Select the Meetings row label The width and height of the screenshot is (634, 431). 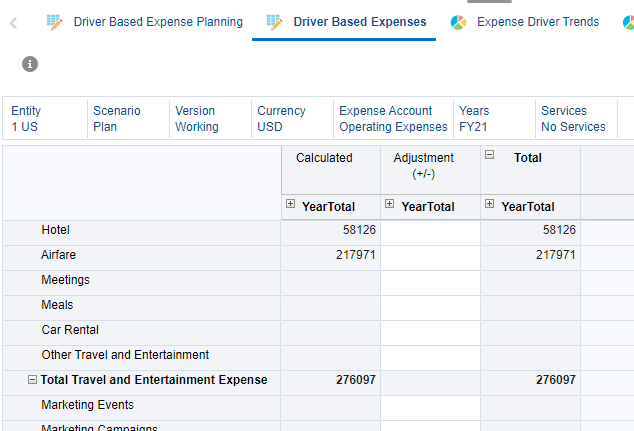click(x=66, y=280)
